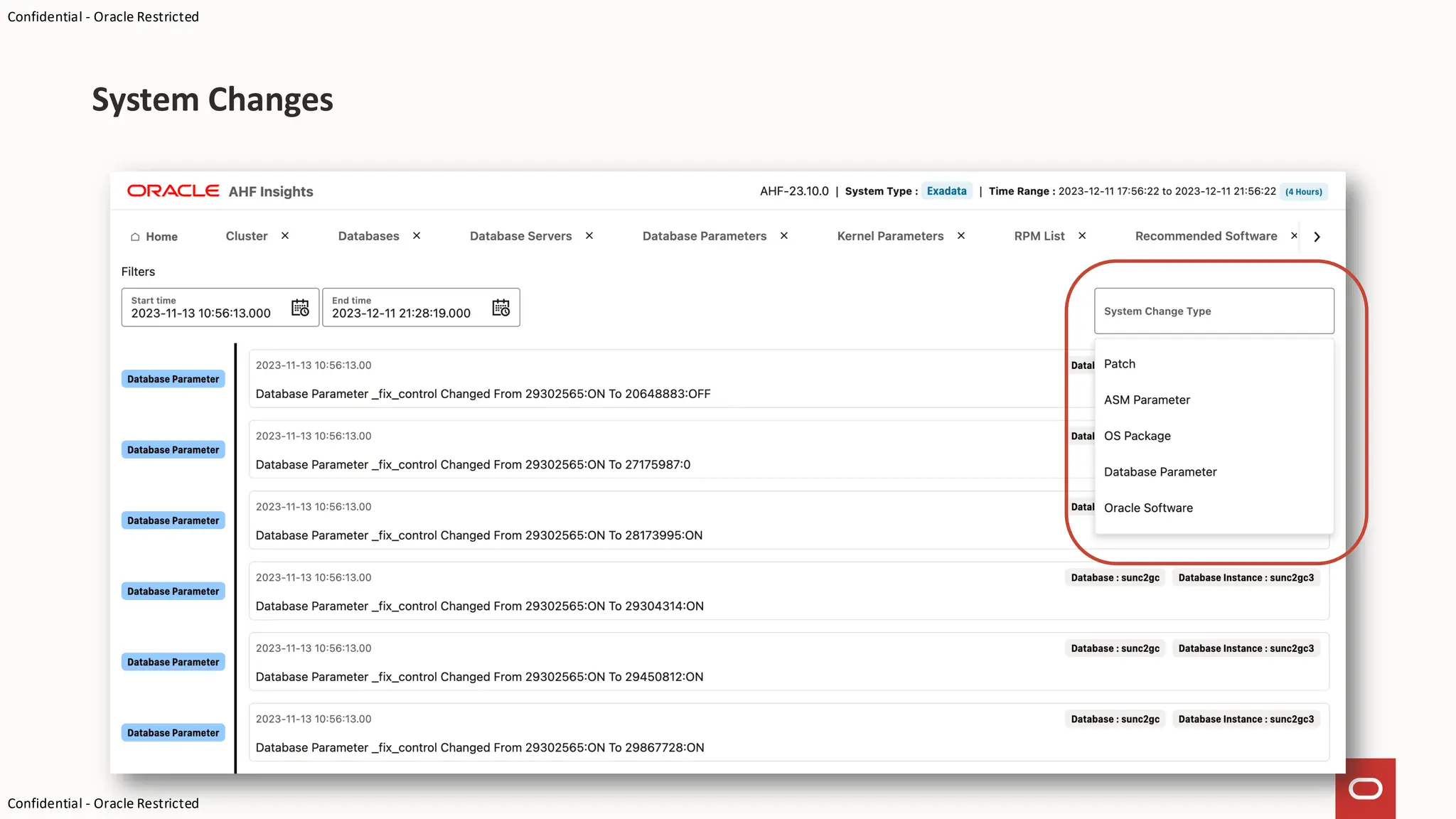Viewport: 1456px width, 819px height.
Task: Click Database : sunc2gc chip on 29450812 row
Action: [x=1115, y=648]
